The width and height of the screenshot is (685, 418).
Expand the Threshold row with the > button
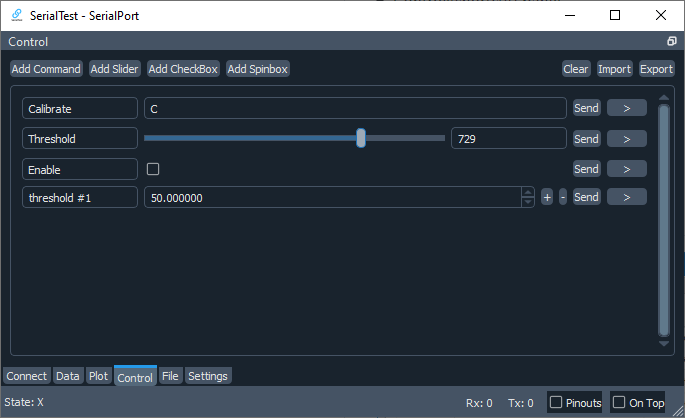coord(626,139)
